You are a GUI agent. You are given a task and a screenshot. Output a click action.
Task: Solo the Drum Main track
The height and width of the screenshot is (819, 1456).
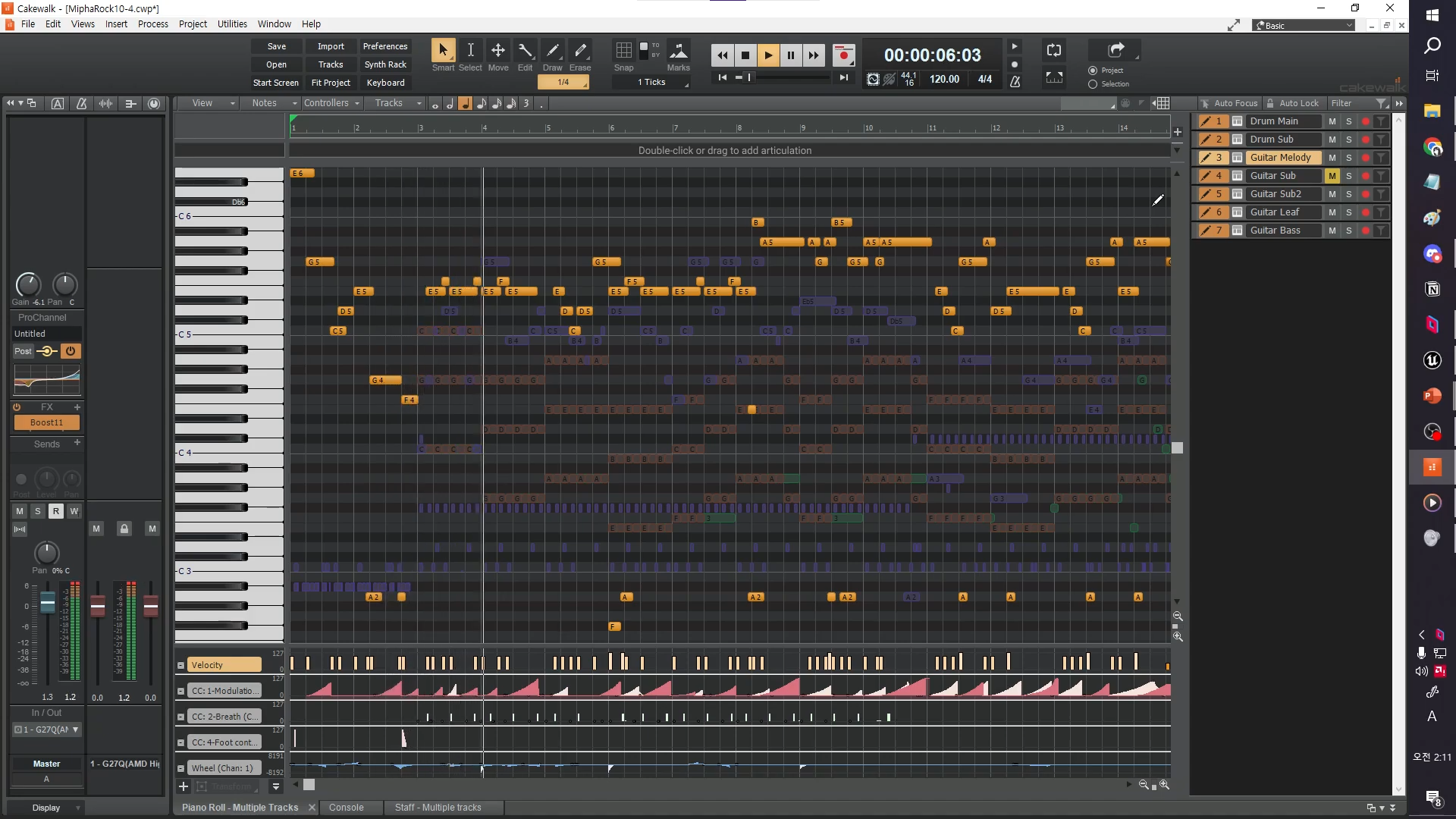tap(1348, 121)
